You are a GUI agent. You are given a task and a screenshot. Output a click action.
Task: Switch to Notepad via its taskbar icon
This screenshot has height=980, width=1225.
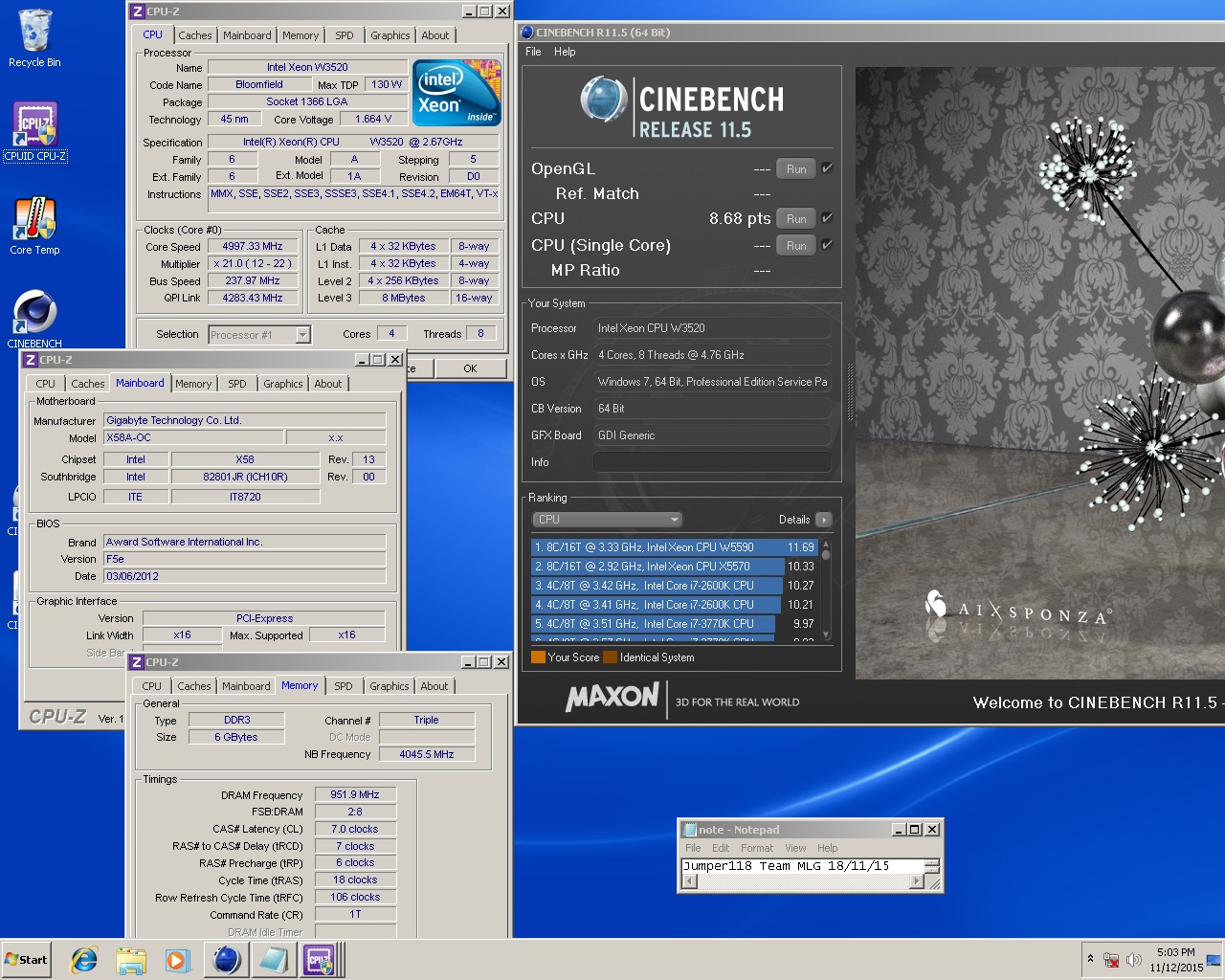(273, 960)
